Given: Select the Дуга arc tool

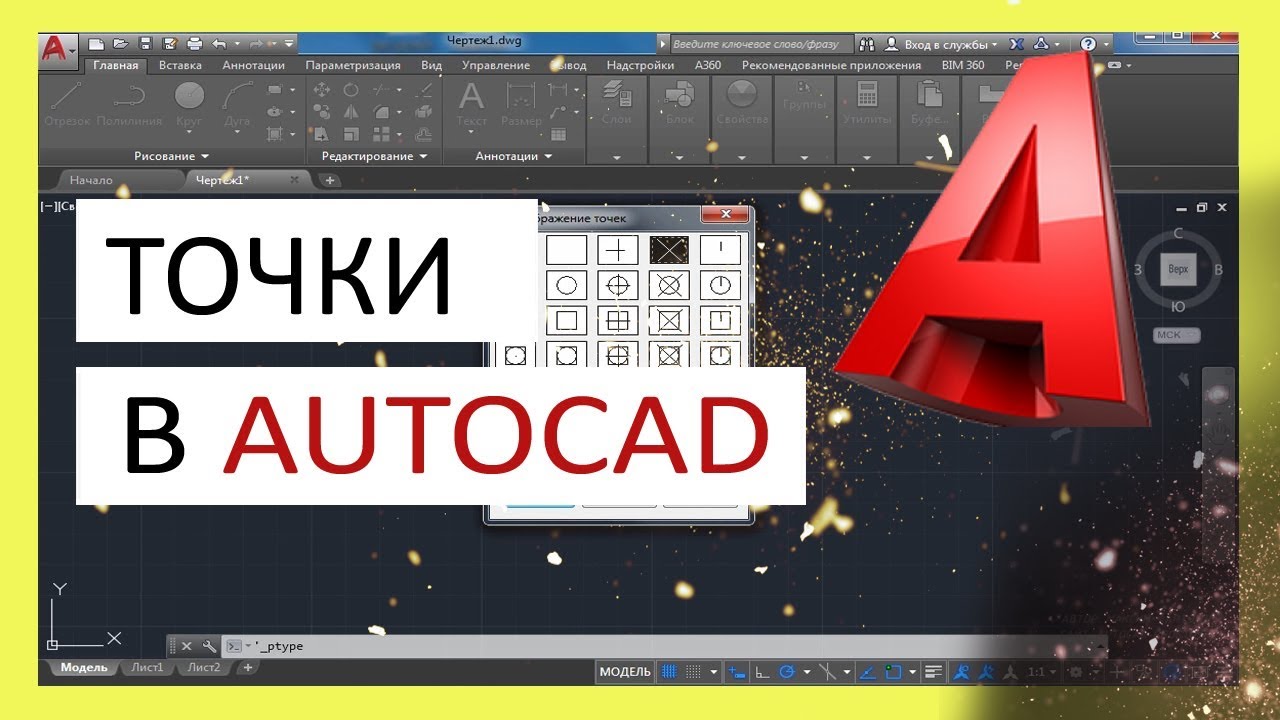Looking at the screenshot, I should (237, 104).
